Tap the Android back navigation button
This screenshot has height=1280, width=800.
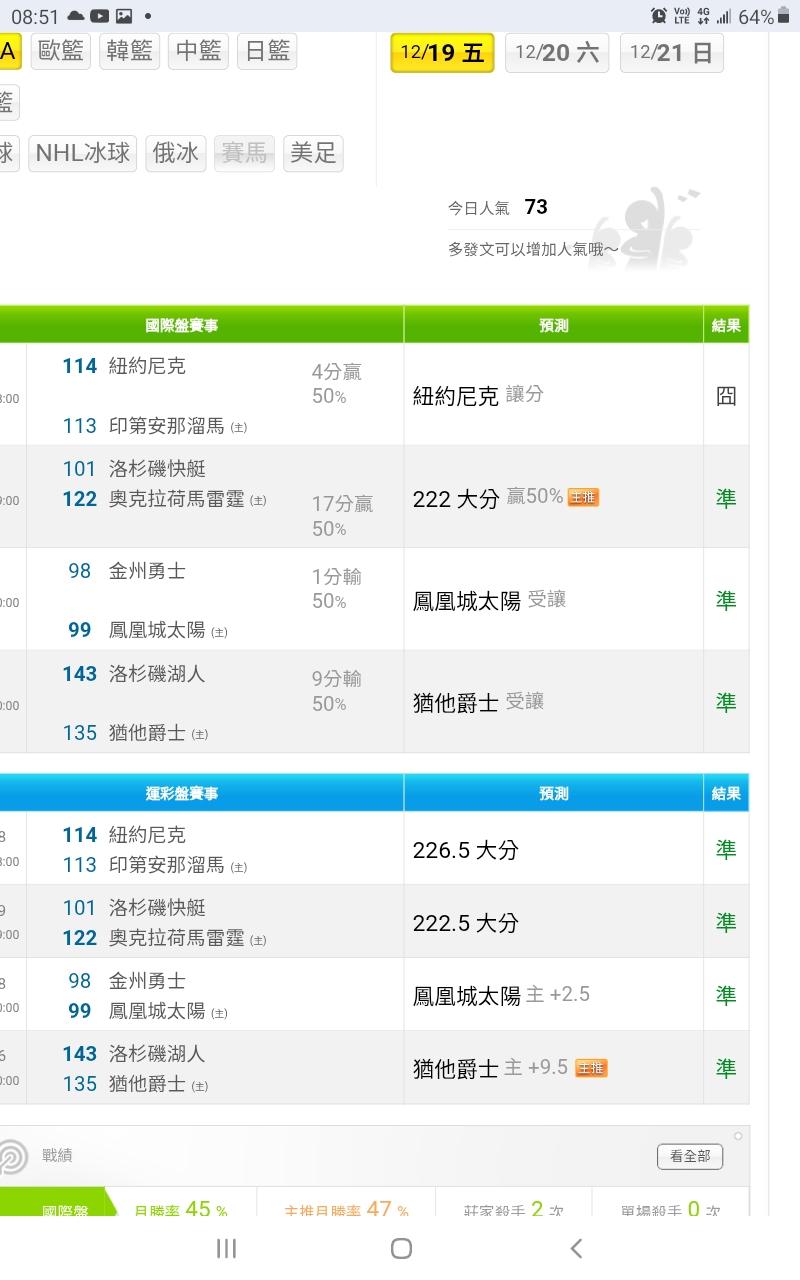pos(575,1248)
